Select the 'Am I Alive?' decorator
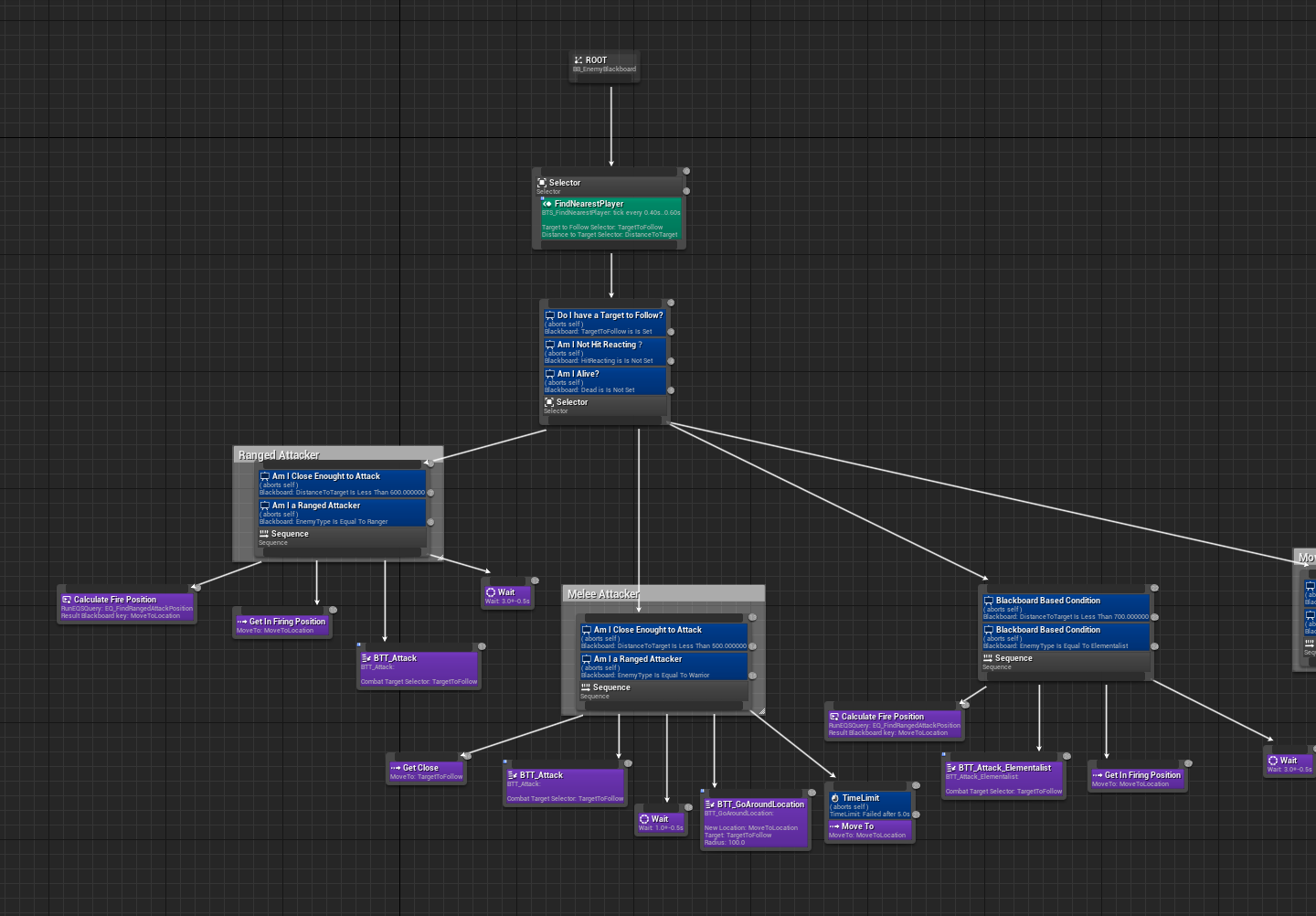The image size is (1316, 916). (605, 381)
